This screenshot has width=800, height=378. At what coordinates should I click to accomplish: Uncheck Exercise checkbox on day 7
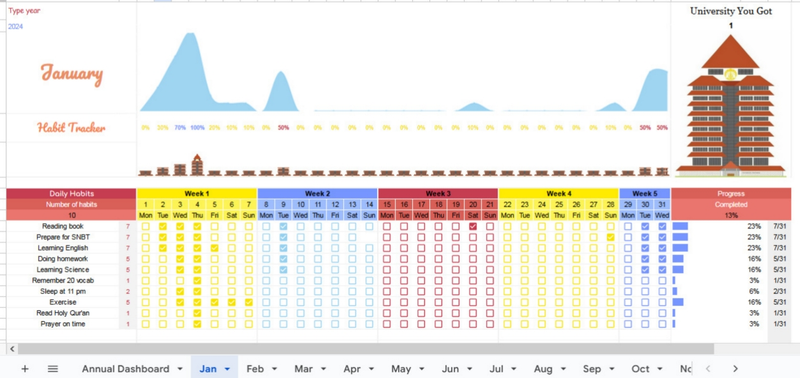coord(248,302)
